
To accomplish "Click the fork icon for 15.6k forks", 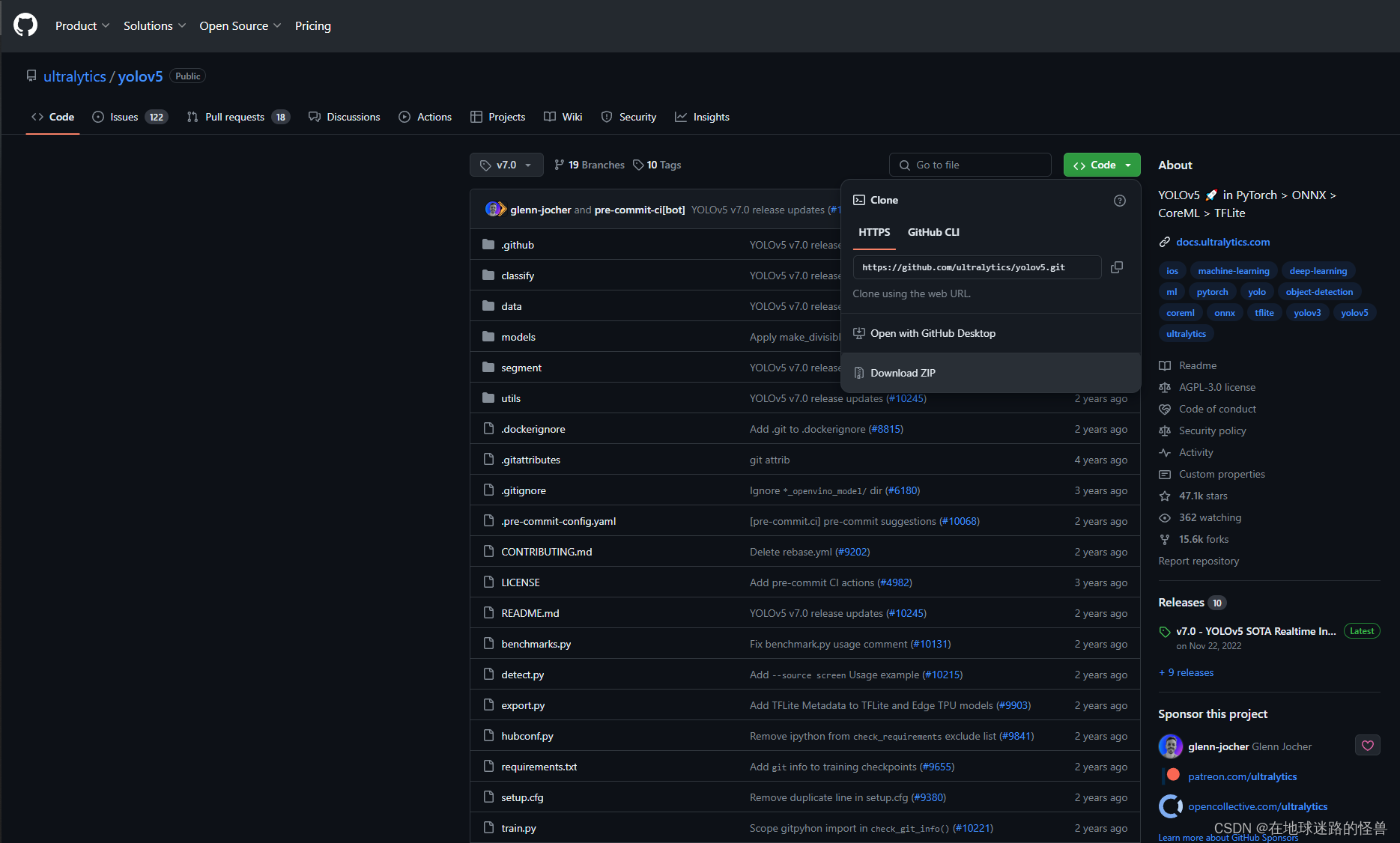I will tap(1165, 539).
